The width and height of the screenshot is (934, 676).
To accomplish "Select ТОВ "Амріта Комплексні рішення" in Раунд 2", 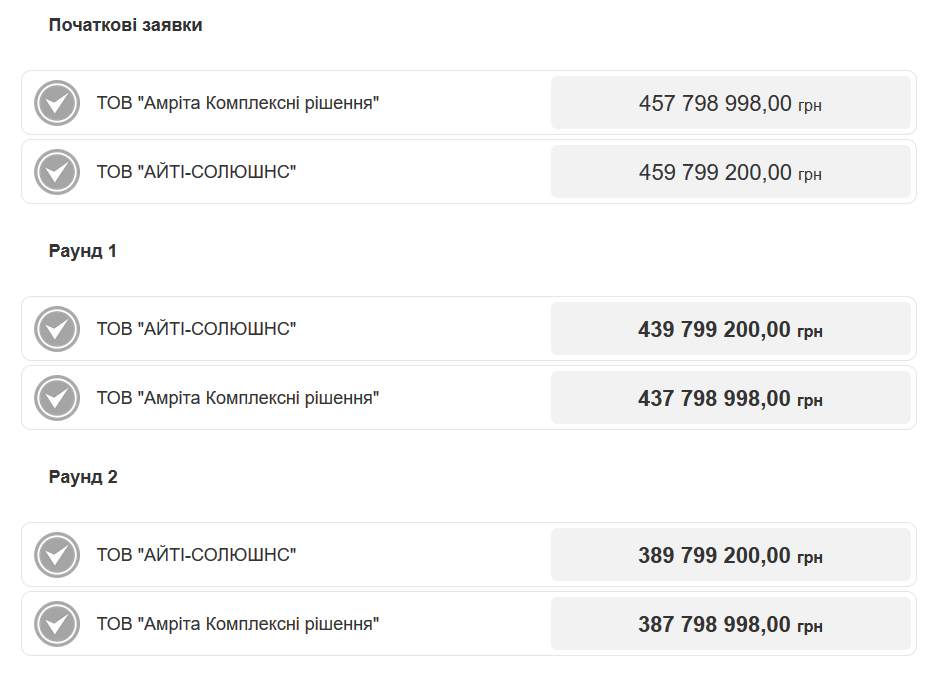I will pos(238,624).
